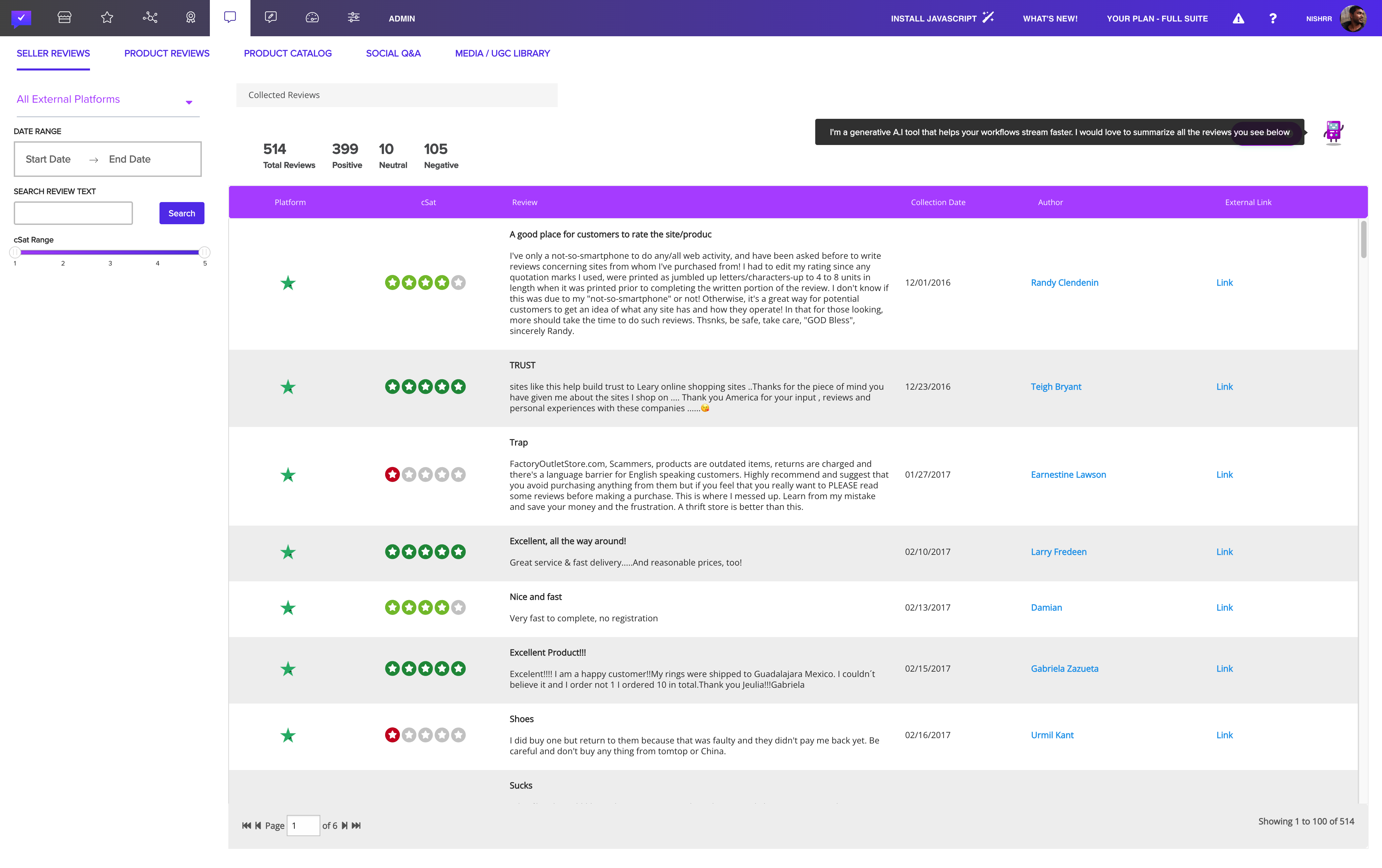Click the Page number input field
Viewport: 1382px width, 868px height.
pyautogui.click(x=303, y=826)
